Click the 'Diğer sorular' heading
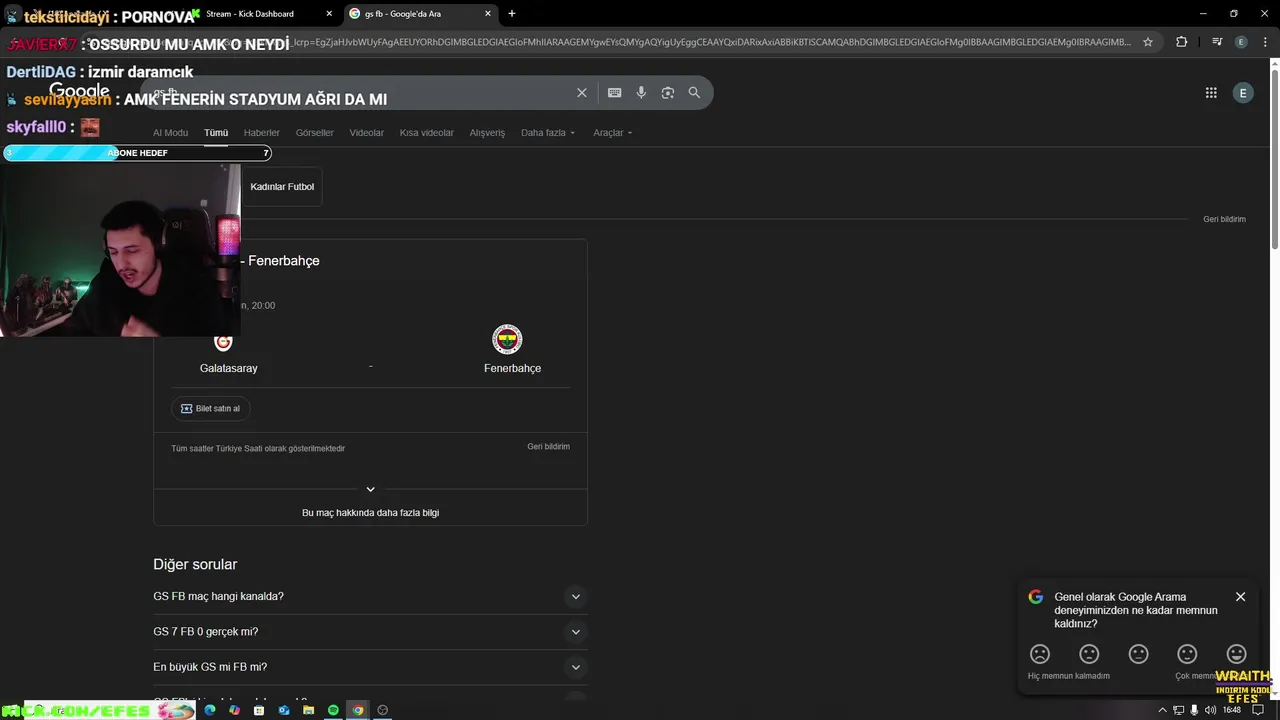1280x720 pixels. pos(195,564)
